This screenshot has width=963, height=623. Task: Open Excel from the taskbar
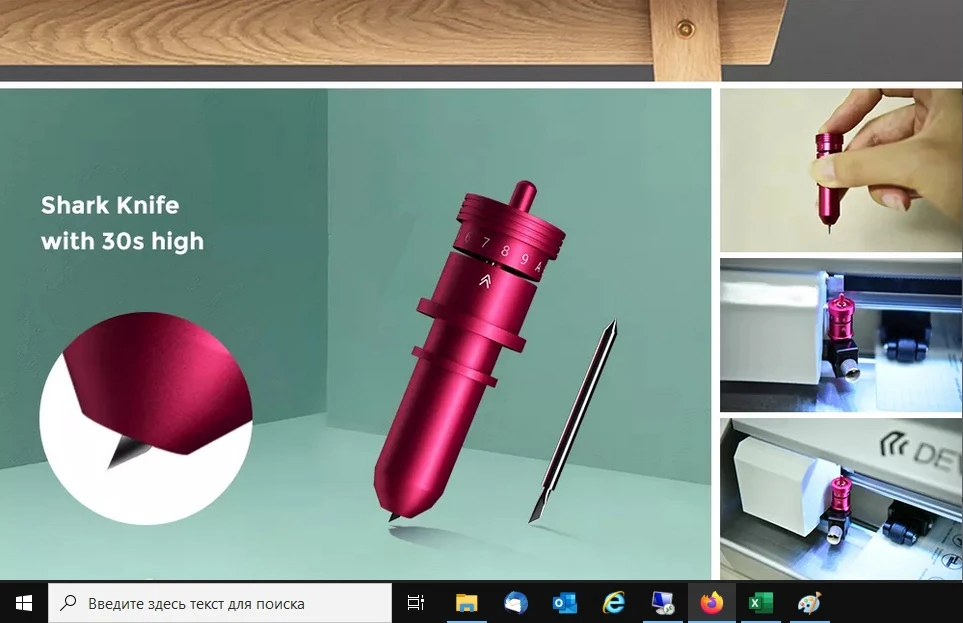(761, 603)
